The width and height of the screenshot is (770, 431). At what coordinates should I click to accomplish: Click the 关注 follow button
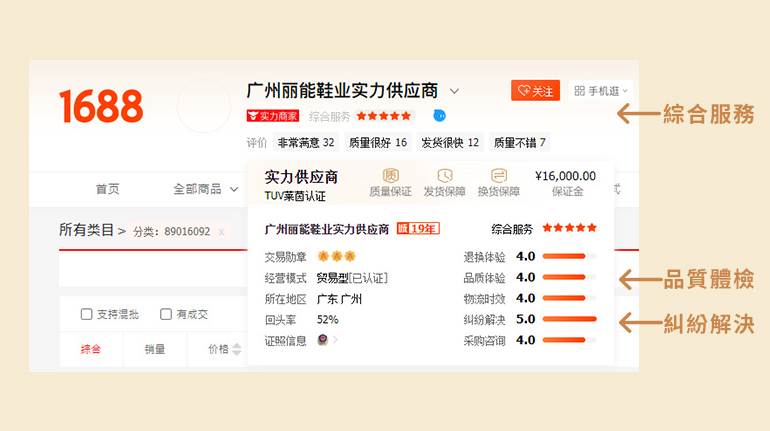pyautogui.click(x=535, y=91)
